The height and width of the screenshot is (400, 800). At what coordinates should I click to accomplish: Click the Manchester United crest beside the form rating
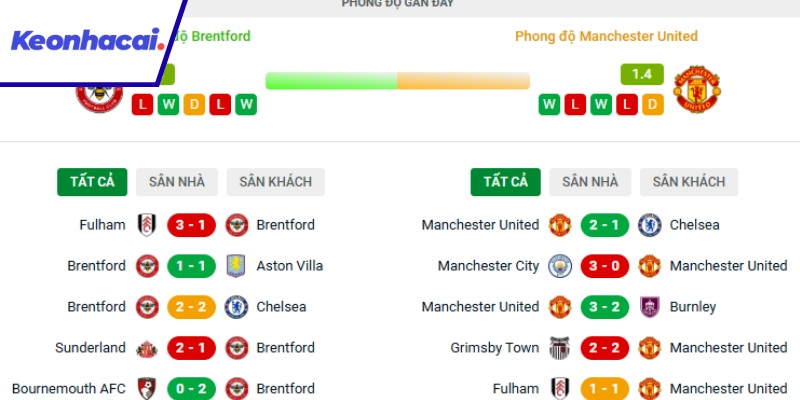click(697, 89)
